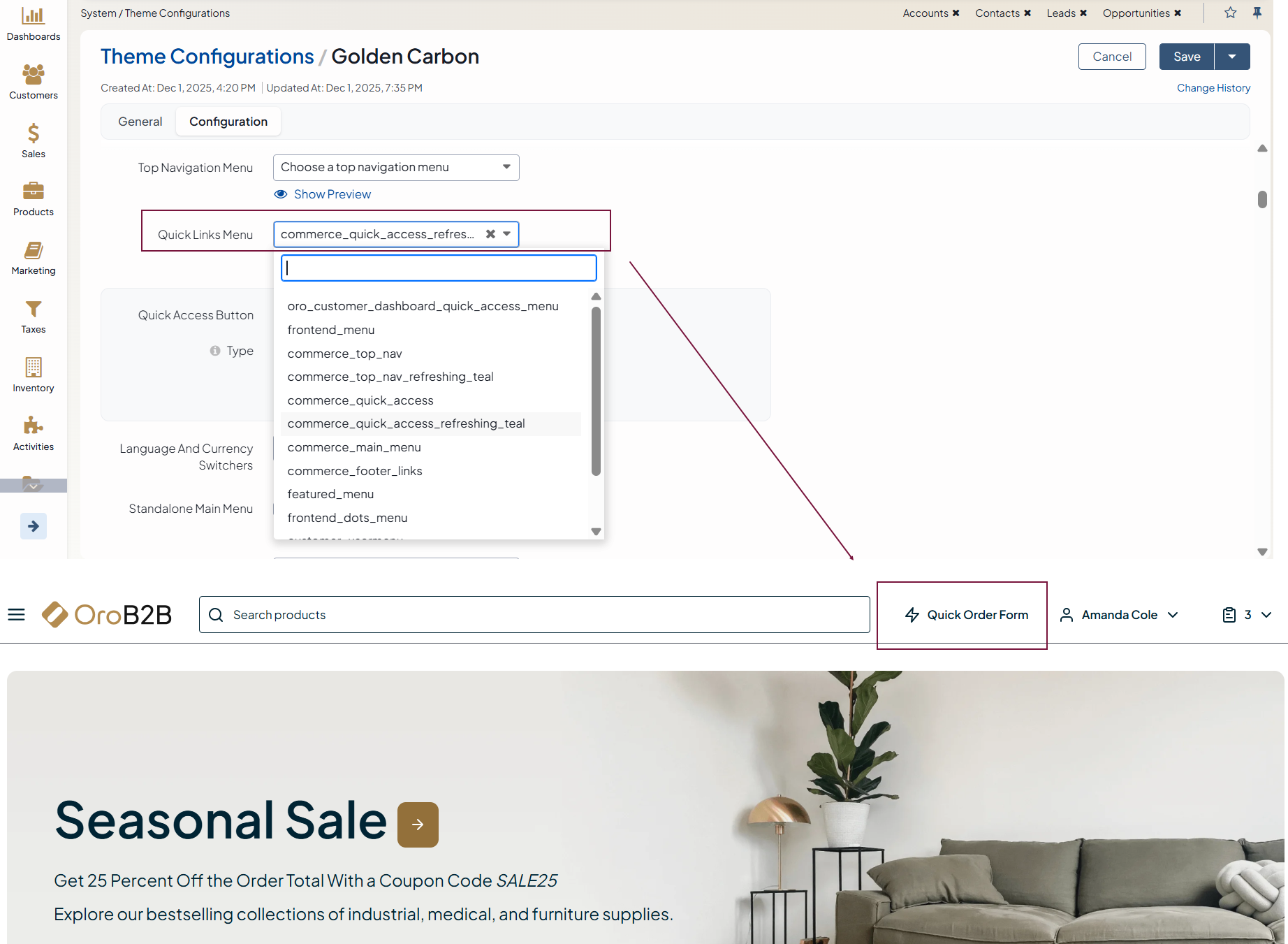Image resolution: width=1288 pixels, height=944 pixels.
Task: Click the Show Preview eye link
Action: pyautogui.click(x=323, y=194)
